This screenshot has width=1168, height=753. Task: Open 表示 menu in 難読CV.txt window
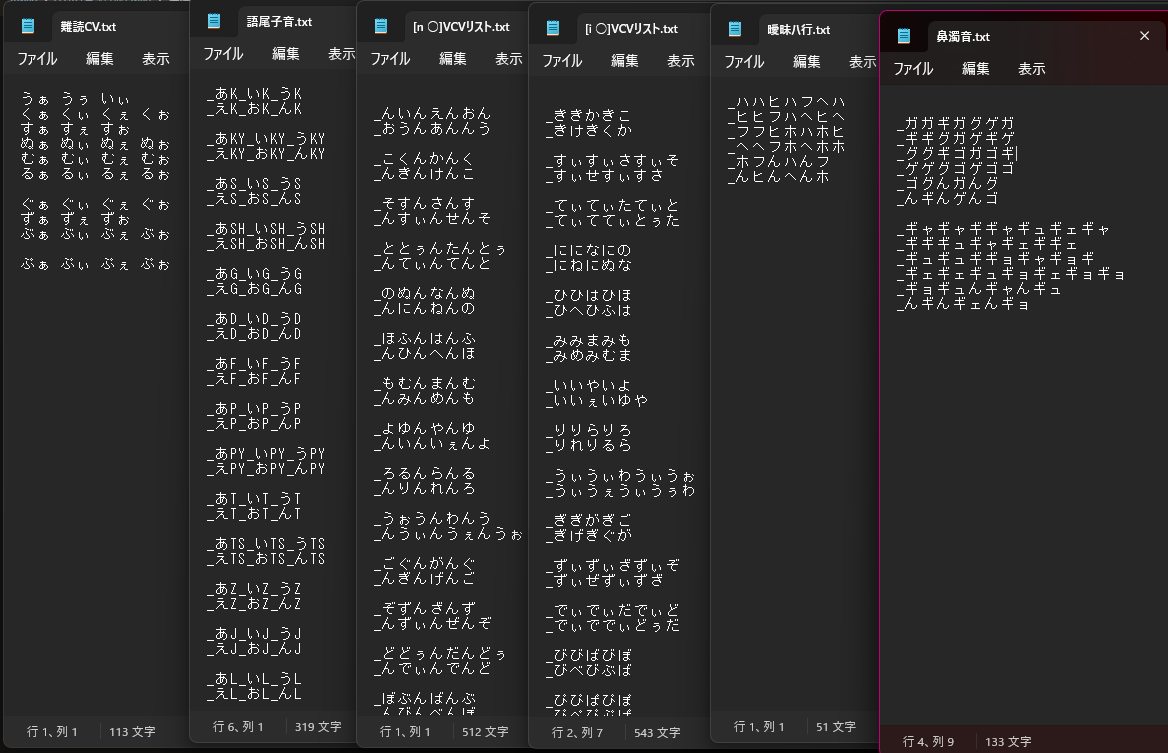point(156,59)
